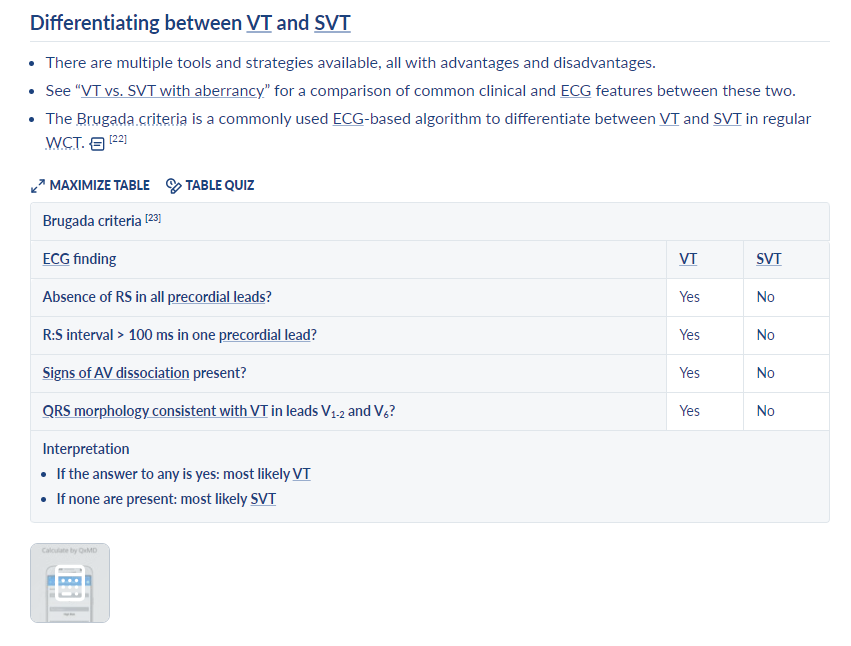This screenshot has height=646, width=851.
Task: Open reference 22 superscript
Action: tap(118, 139)
